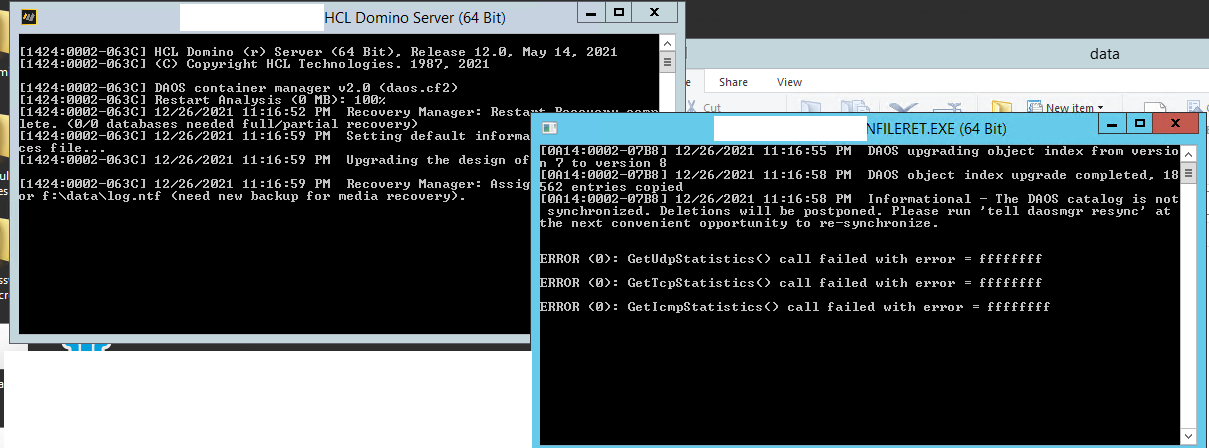Click the 'tell daosmgr resync' message line
The image size is (1209, 448).
(860, 211)
